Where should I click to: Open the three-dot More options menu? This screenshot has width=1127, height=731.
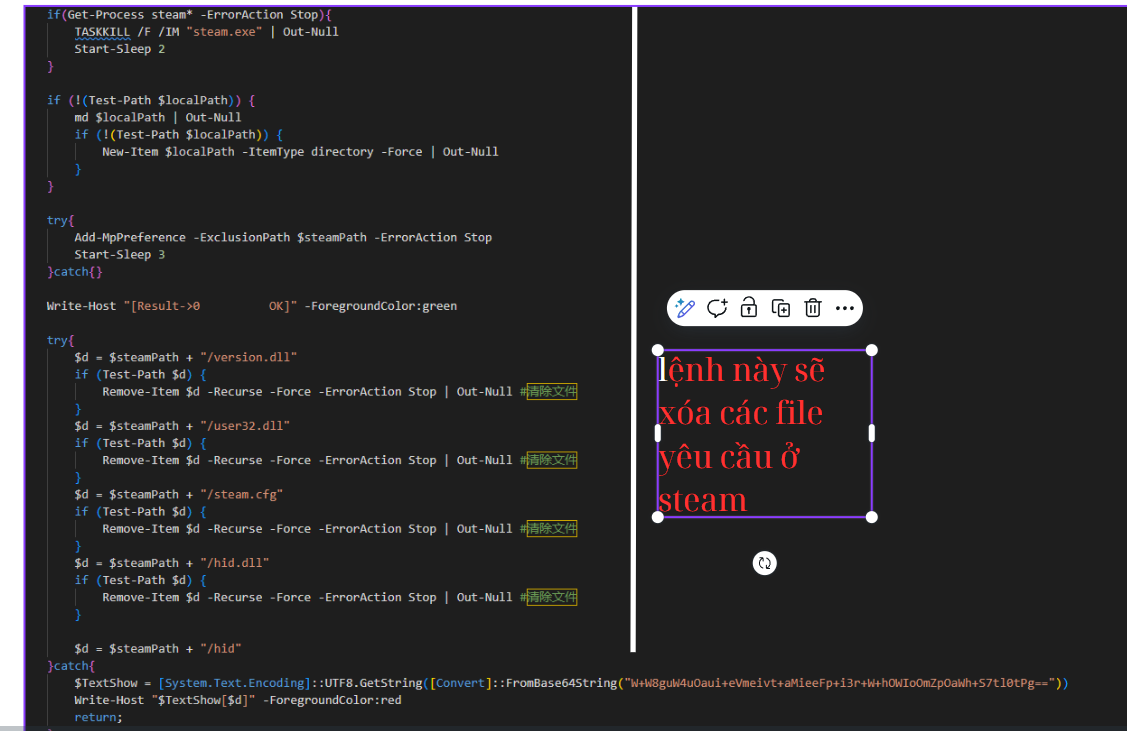(x=845, y=308)
